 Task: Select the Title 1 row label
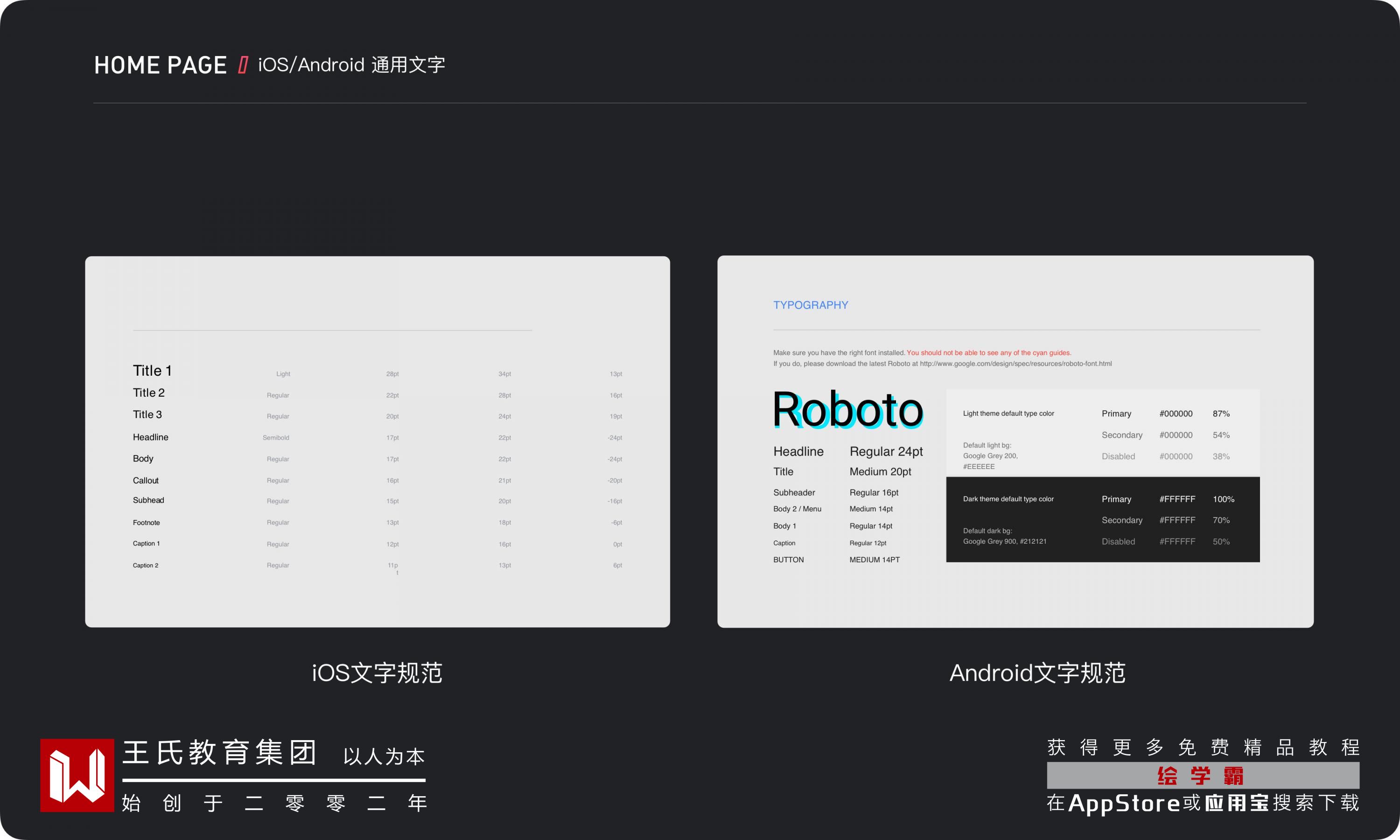pyautogui.click(x=152, y=371)
